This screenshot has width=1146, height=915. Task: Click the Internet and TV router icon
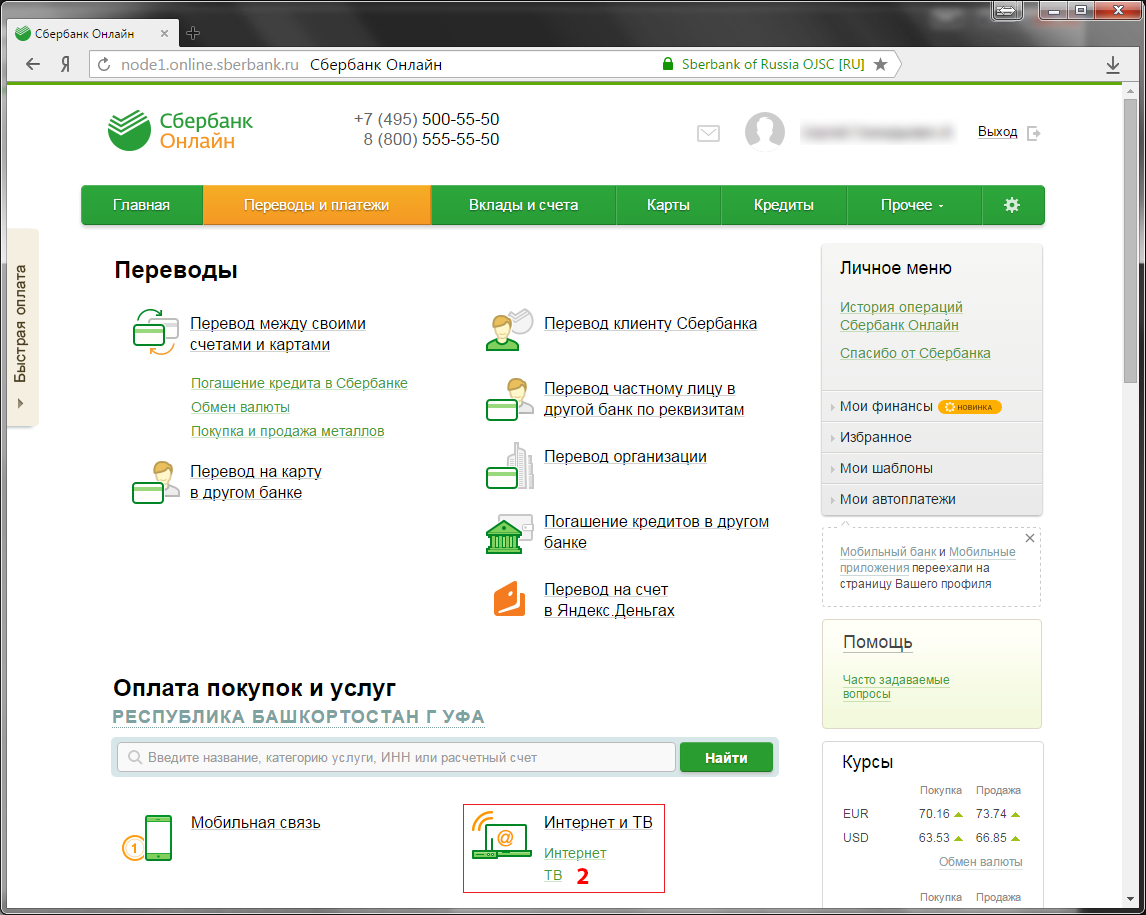tap(501, 835)
